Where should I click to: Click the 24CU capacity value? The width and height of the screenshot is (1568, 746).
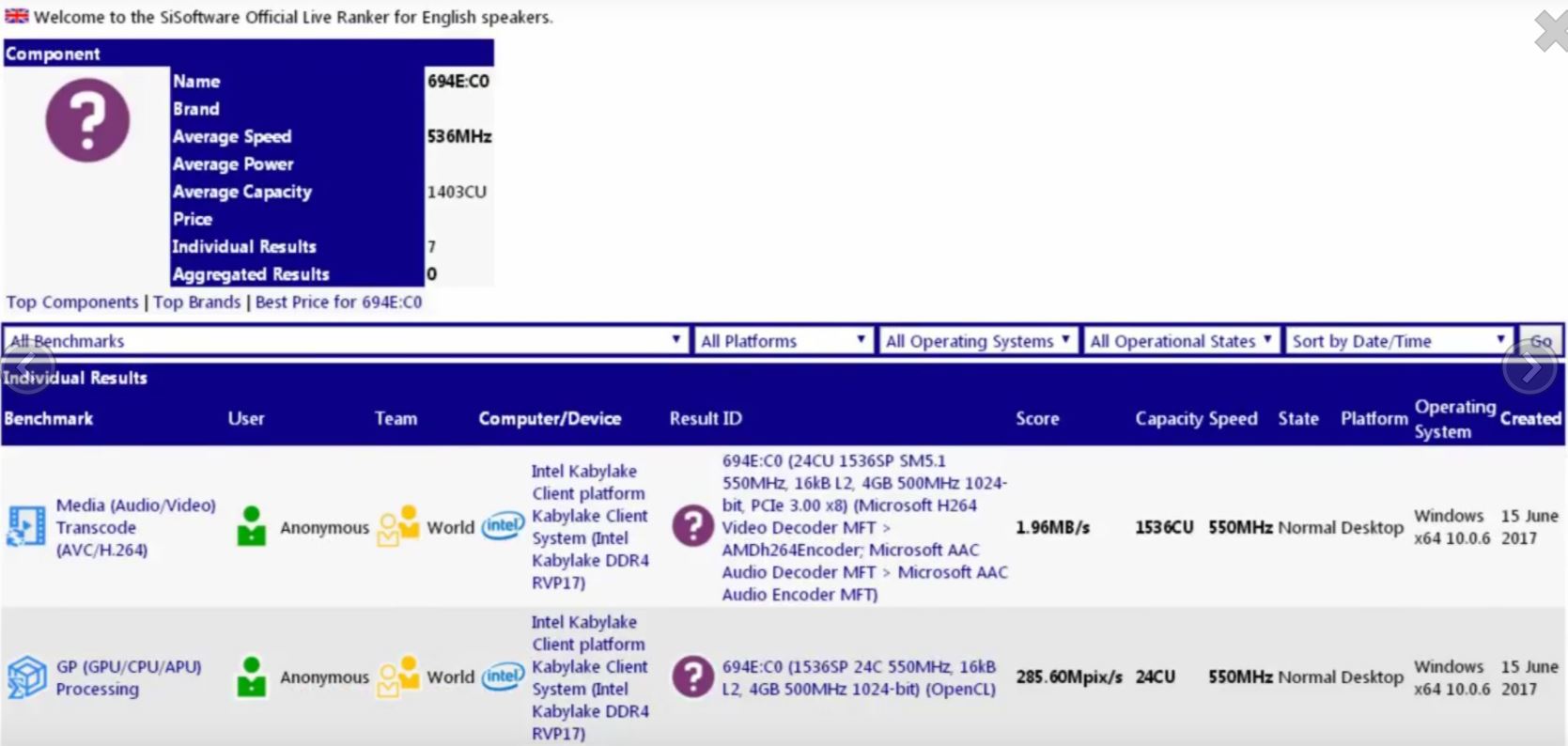tap(1155, 677)
